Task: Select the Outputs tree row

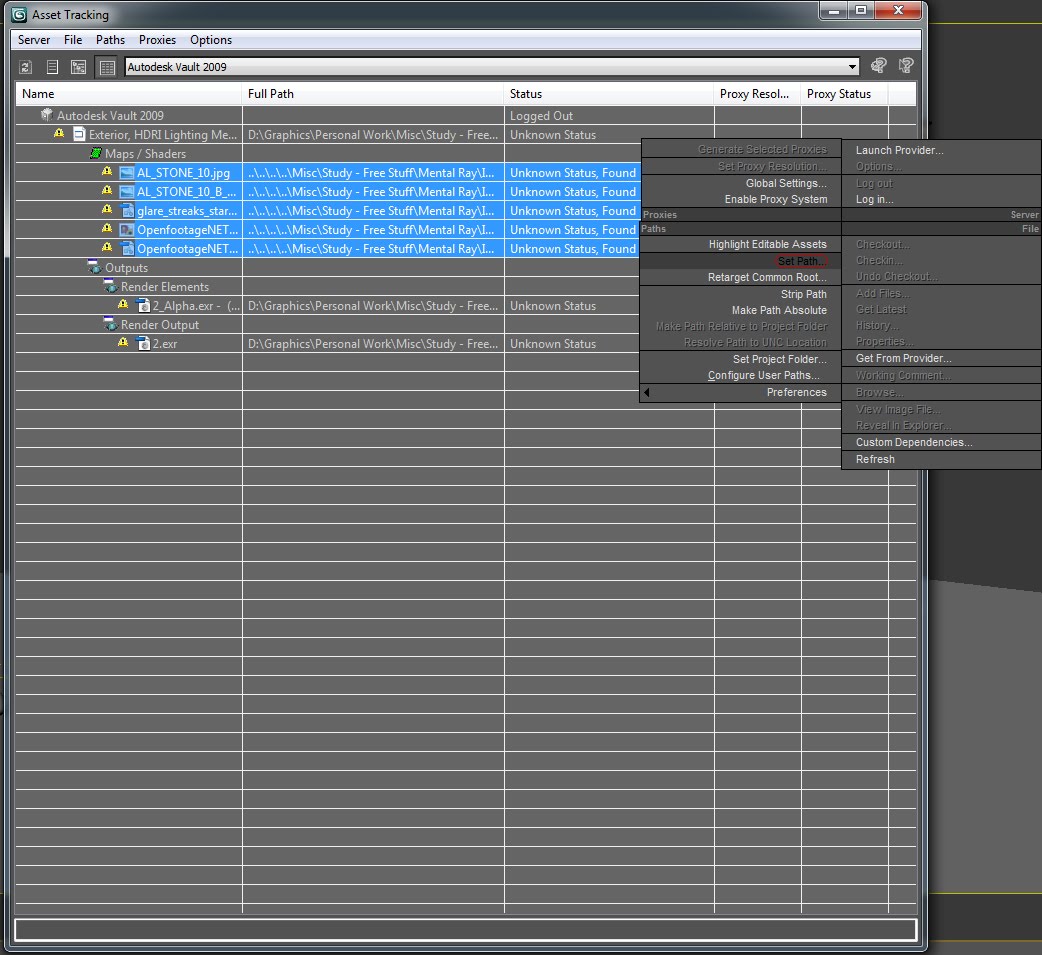Action: click(126, 268)
